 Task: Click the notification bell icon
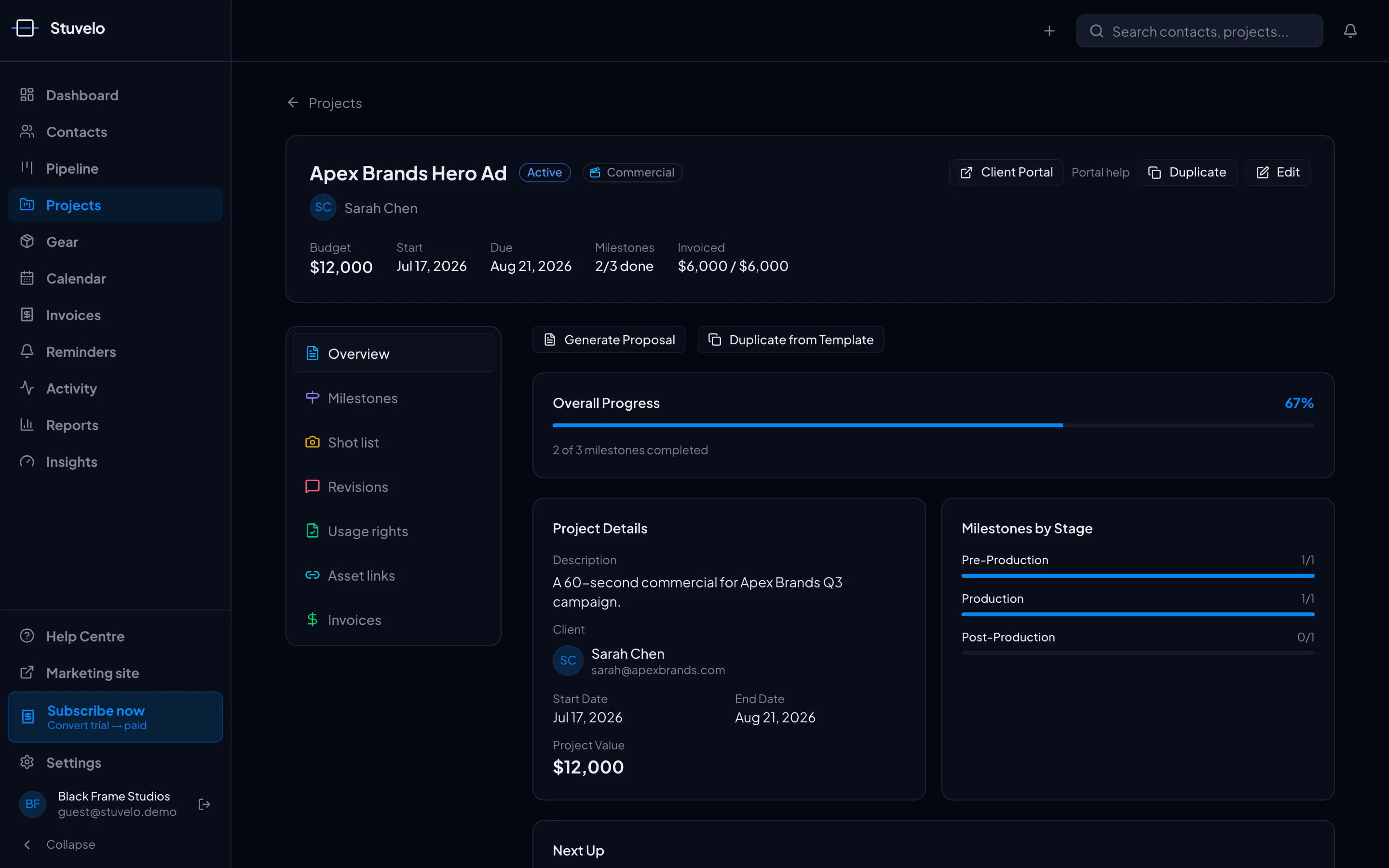(x=1350, y=31)
